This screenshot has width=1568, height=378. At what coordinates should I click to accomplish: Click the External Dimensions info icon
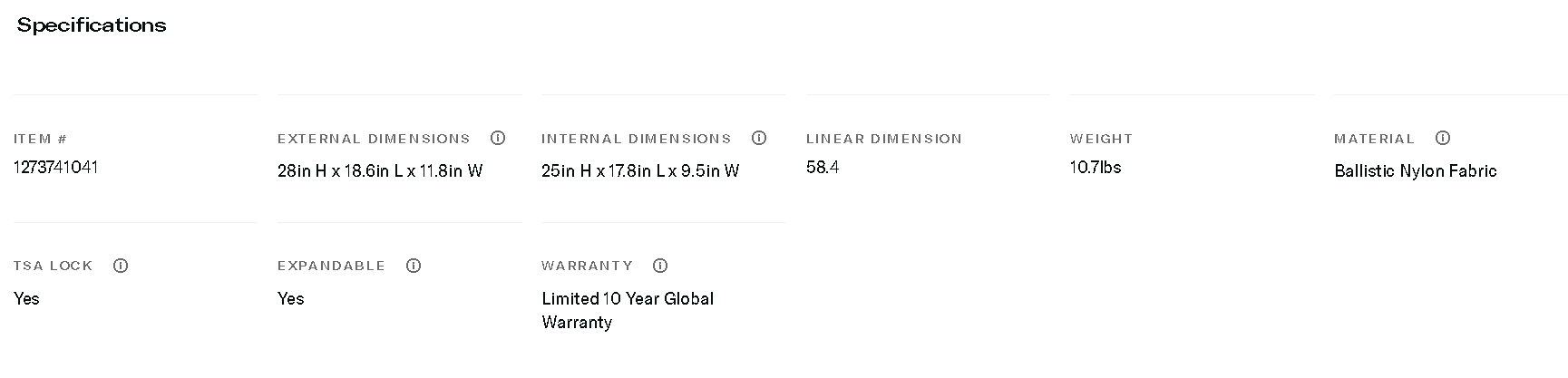pos(497,139)
